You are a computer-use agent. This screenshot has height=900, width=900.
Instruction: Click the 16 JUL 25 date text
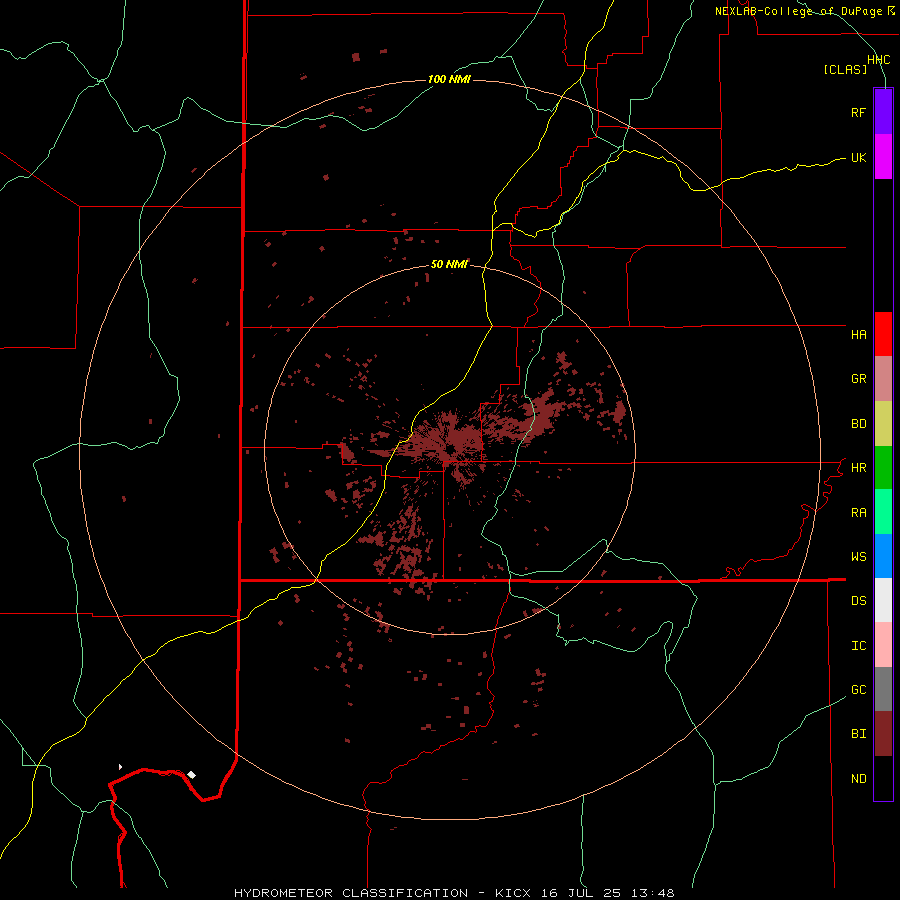(x=584, y=893)
